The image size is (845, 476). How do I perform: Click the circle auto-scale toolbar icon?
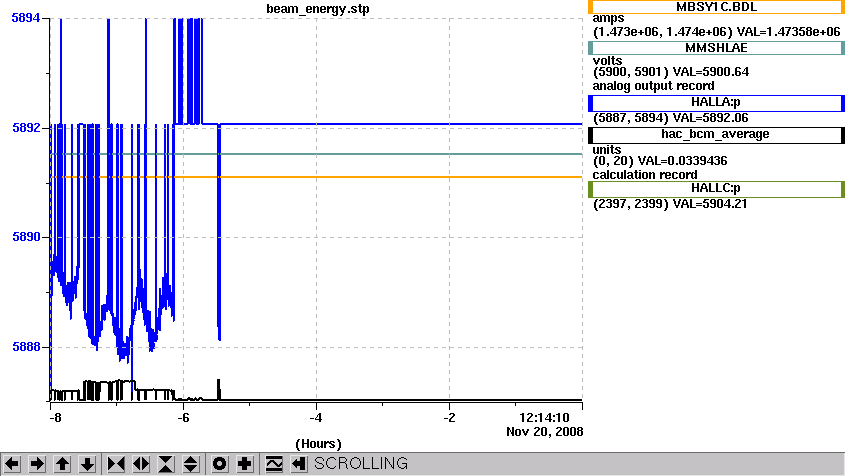[x=220, y=464]
